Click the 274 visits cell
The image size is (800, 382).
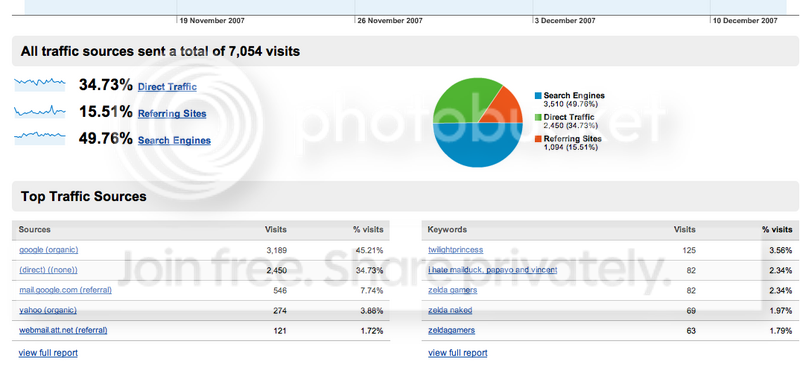point(280,311)
